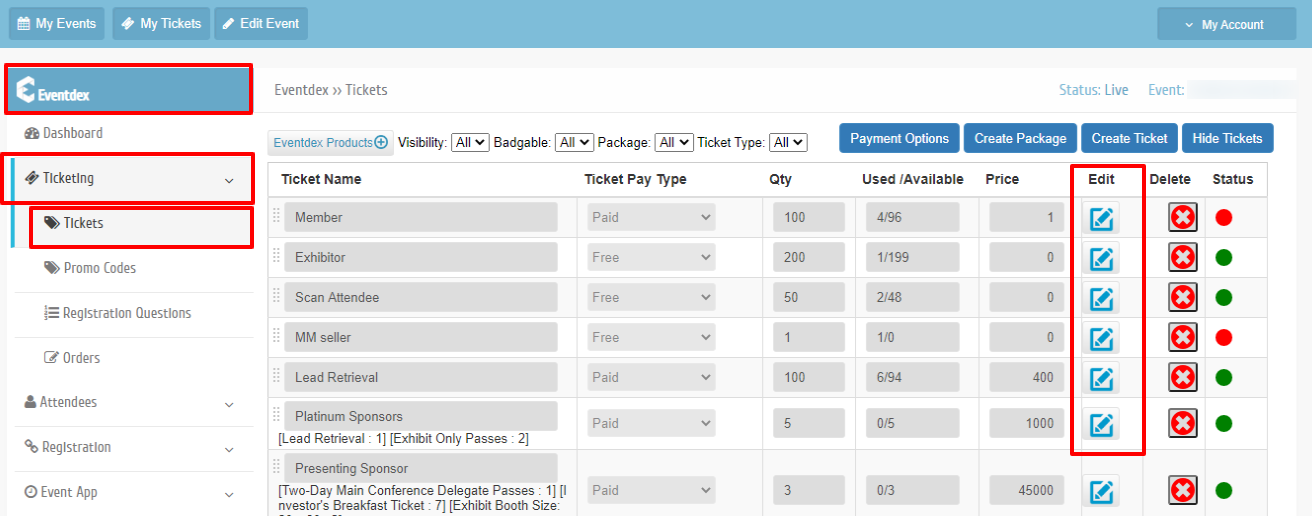Expand the My Account menu
Screen dimensions: 1312x516
[x=1226, y=24]
